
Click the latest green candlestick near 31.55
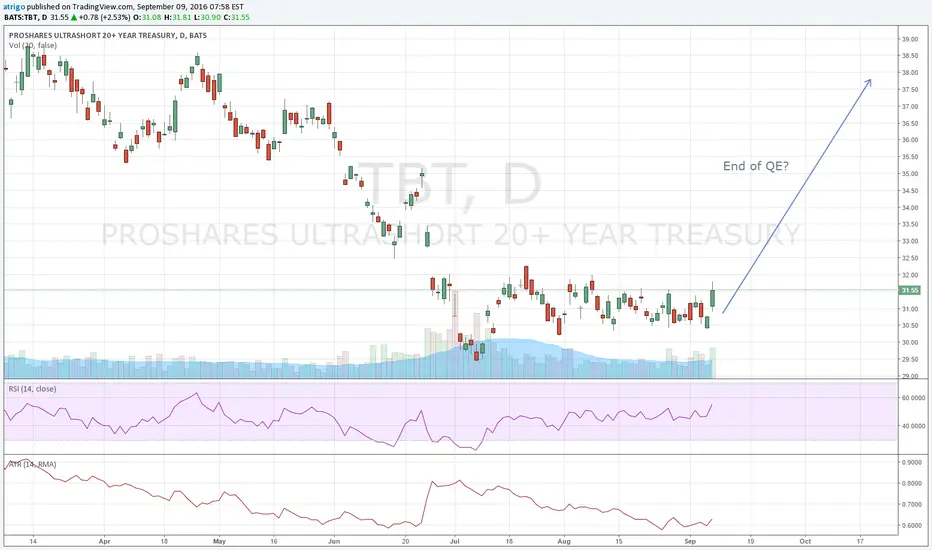[x=713, y=296]
